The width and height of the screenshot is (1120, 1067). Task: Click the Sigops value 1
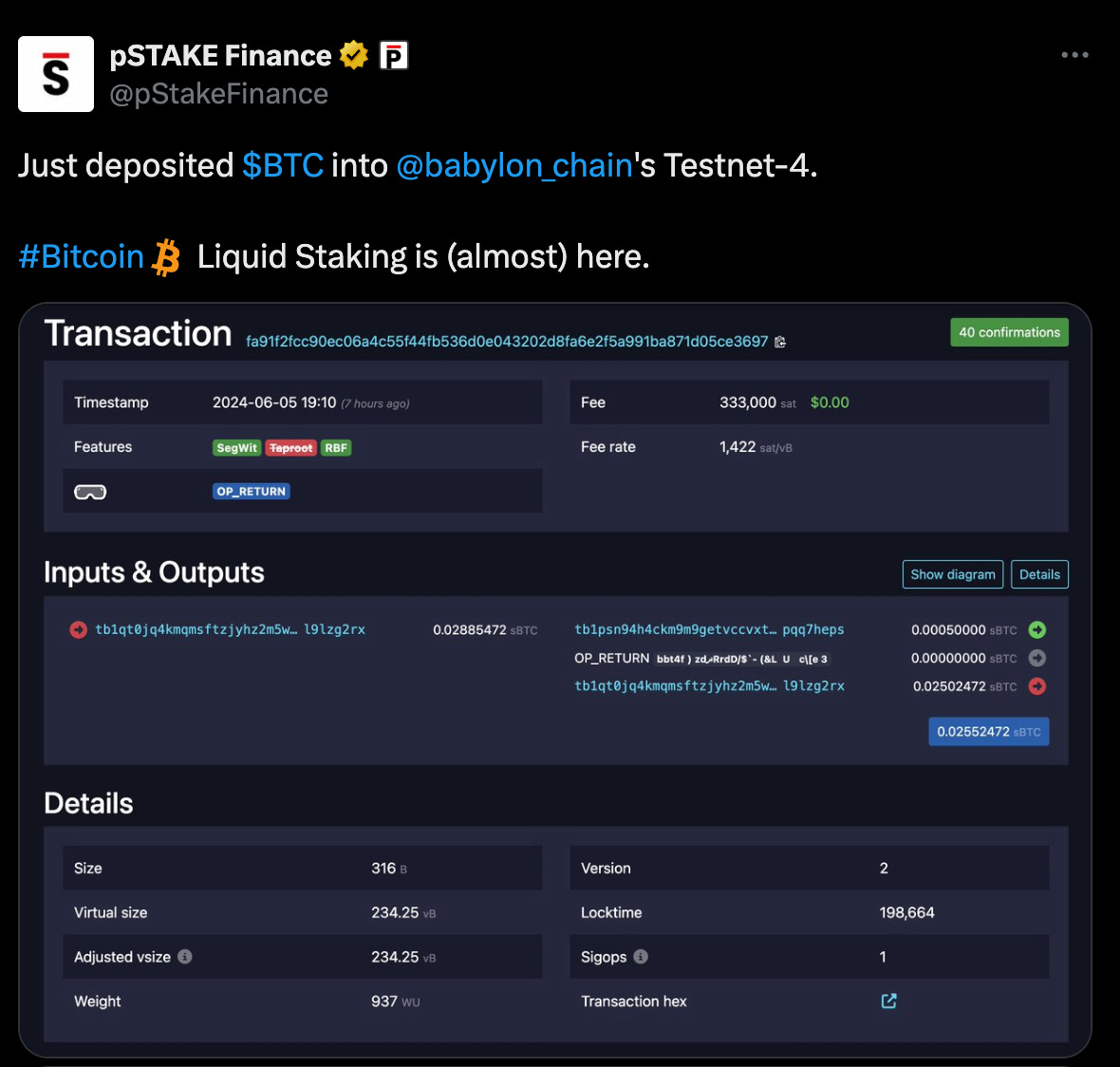[883, 957]
